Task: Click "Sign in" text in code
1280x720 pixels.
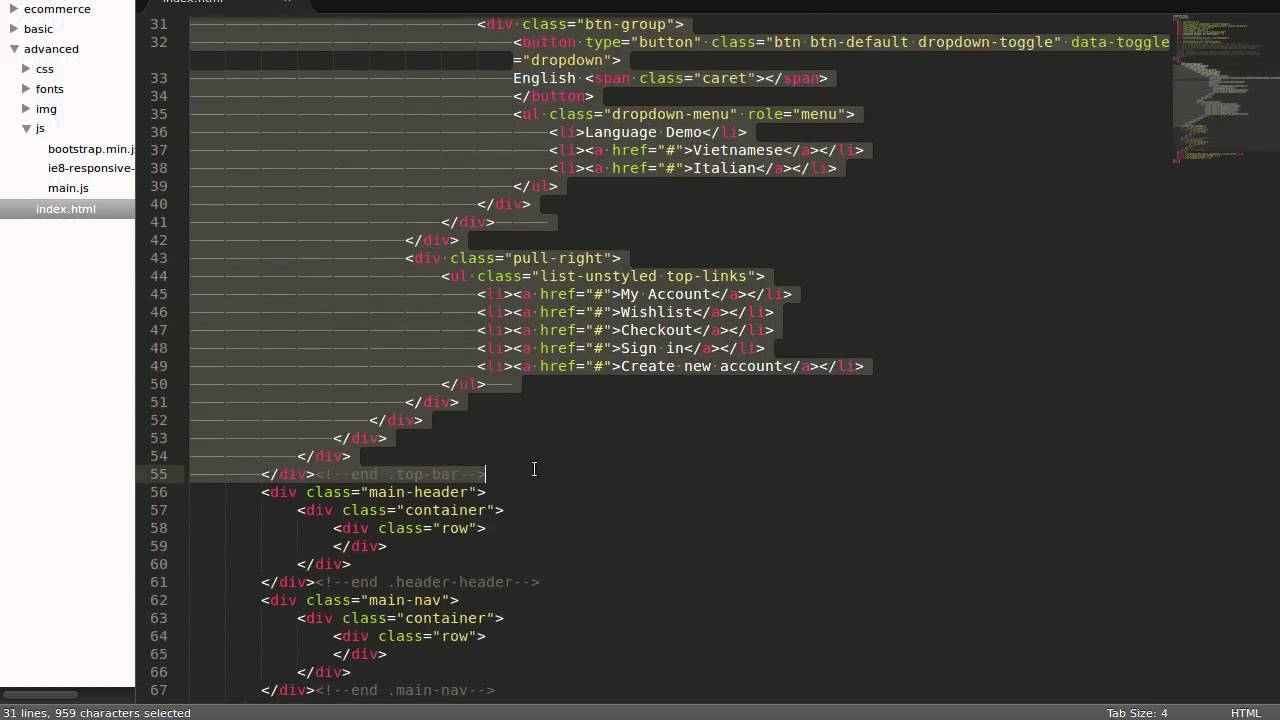Action: 653,348
